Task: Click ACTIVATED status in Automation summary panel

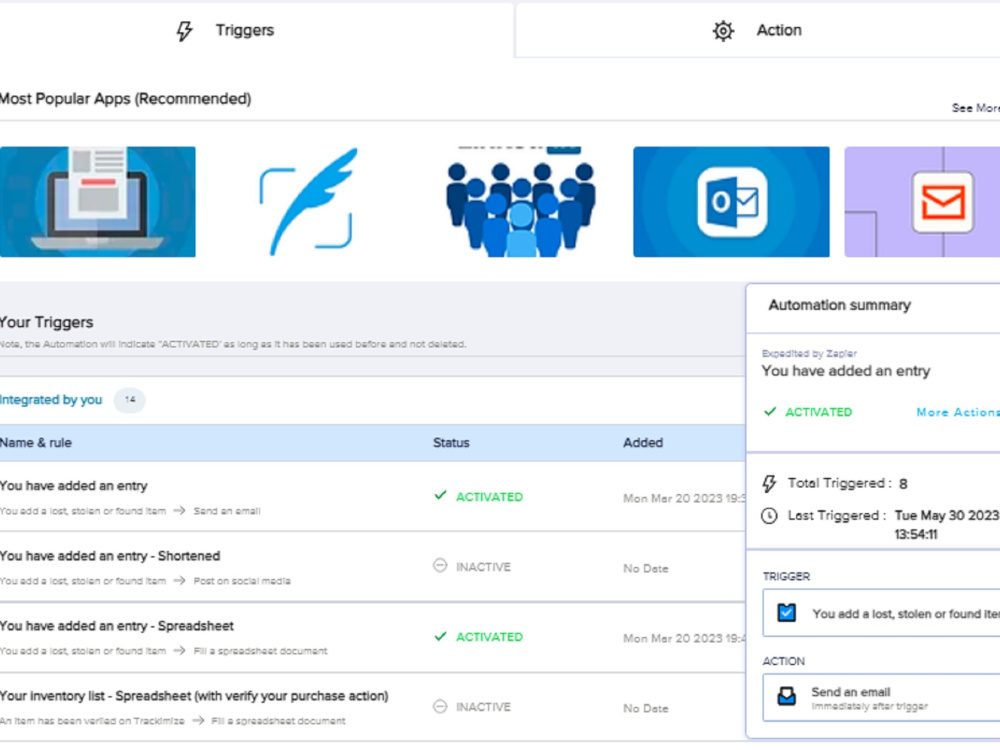Action: [818, 412]
